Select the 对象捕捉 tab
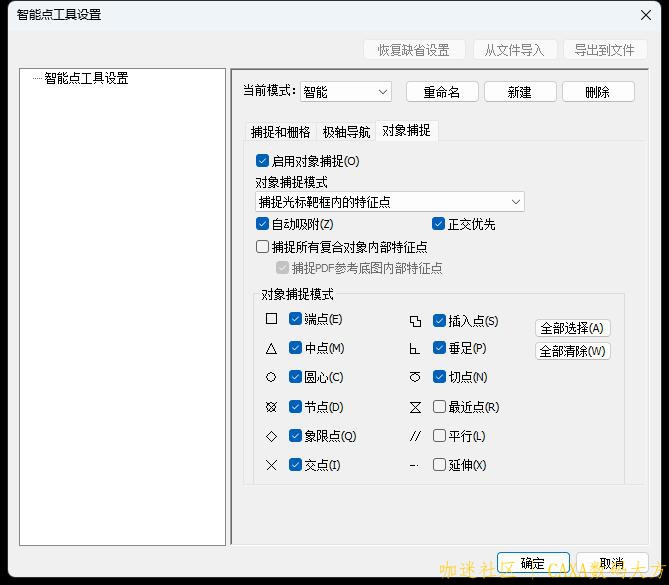This screenshot has height=585, width=669. (406, 131)
